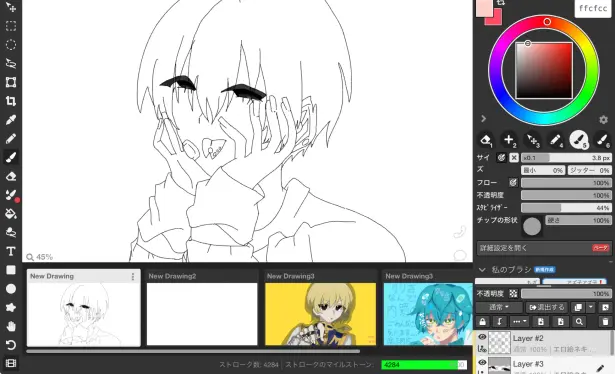The height and width of the screenshot is (374, 615).
Task: Click the rotate view tool icon
Action: [11, 345]
